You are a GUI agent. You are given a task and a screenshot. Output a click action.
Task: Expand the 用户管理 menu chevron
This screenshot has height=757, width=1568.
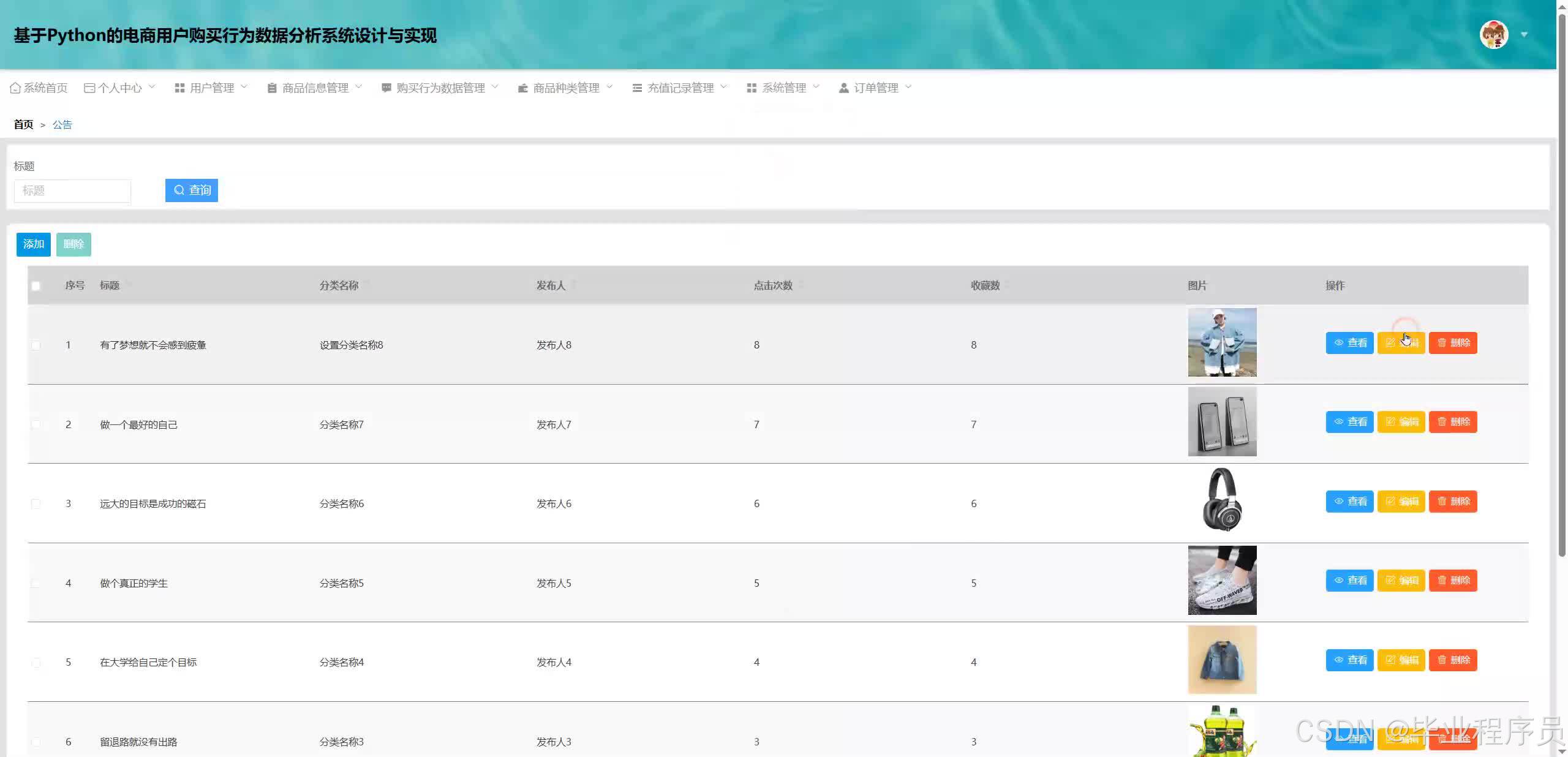pyautogui.click(x=244, y=87)
